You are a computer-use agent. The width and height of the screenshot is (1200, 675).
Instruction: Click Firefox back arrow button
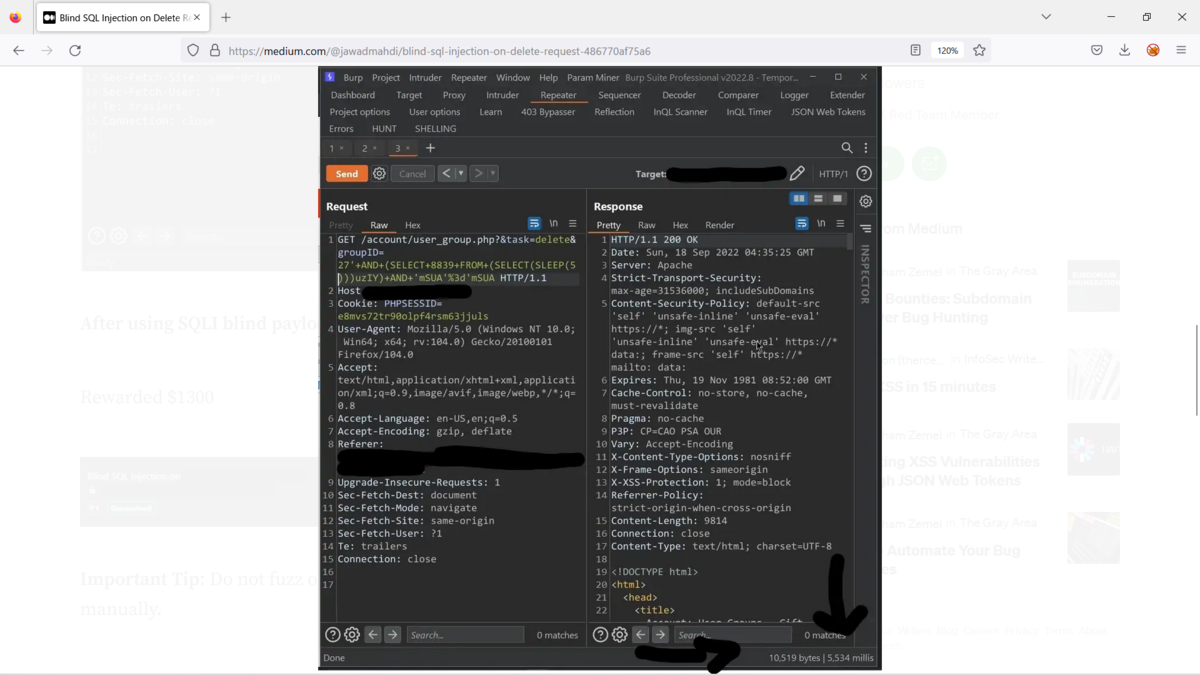tap(18, 50)
